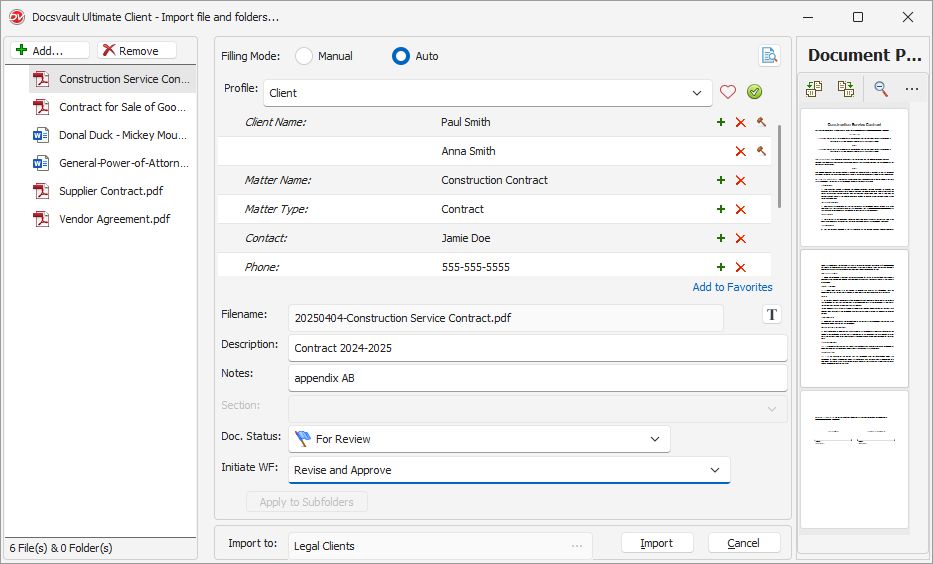Click the second page preview thumbnail
933x564 pixels.
(x=854, y=318)
